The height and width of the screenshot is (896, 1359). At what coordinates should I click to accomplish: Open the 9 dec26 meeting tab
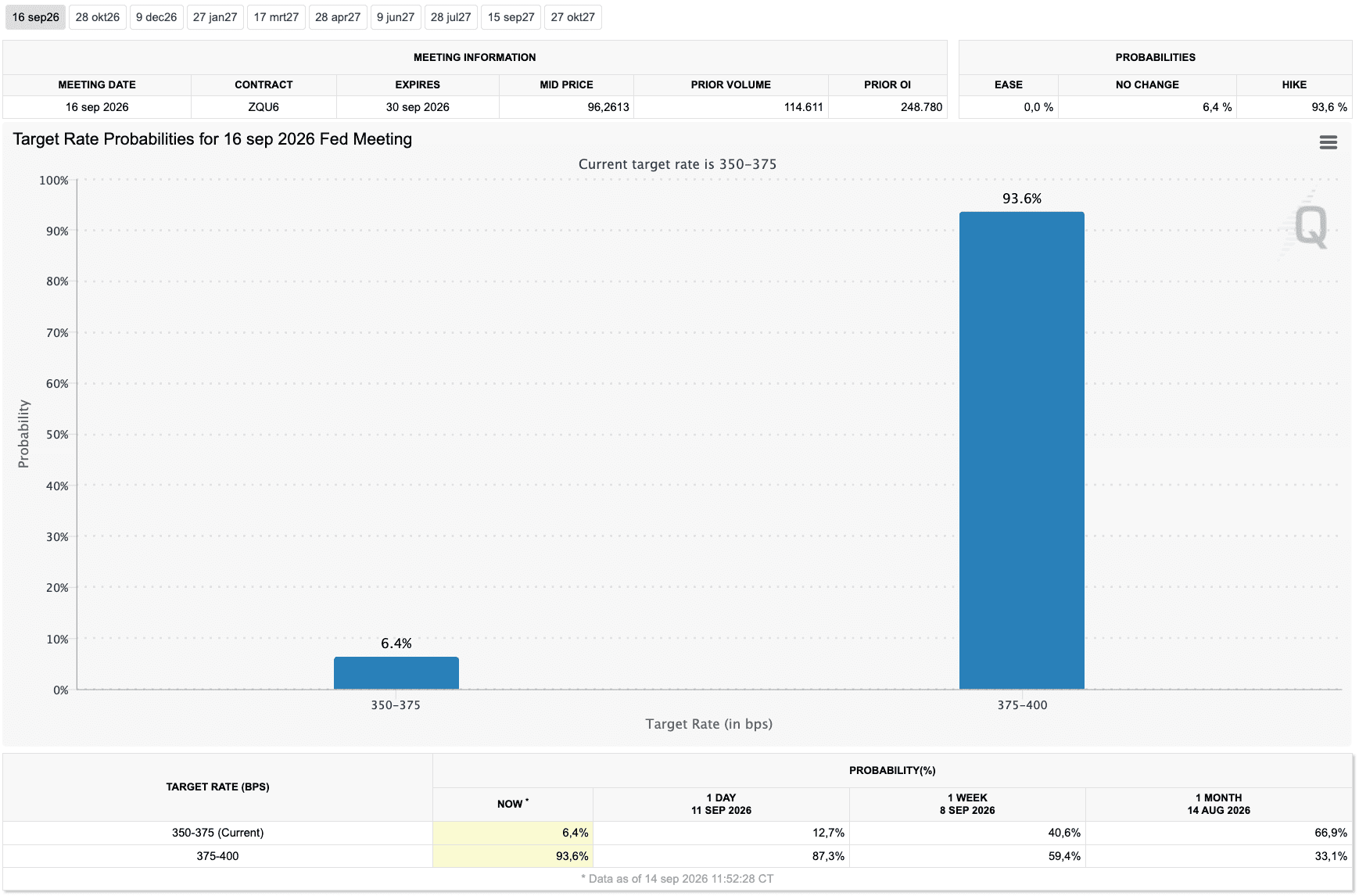point(156,17)
